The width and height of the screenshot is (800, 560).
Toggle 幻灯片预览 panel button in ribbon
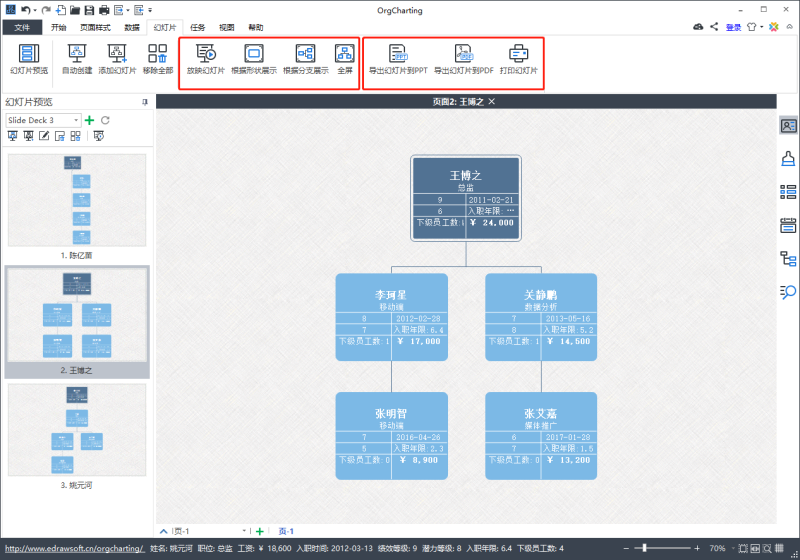tap(29, 59)
